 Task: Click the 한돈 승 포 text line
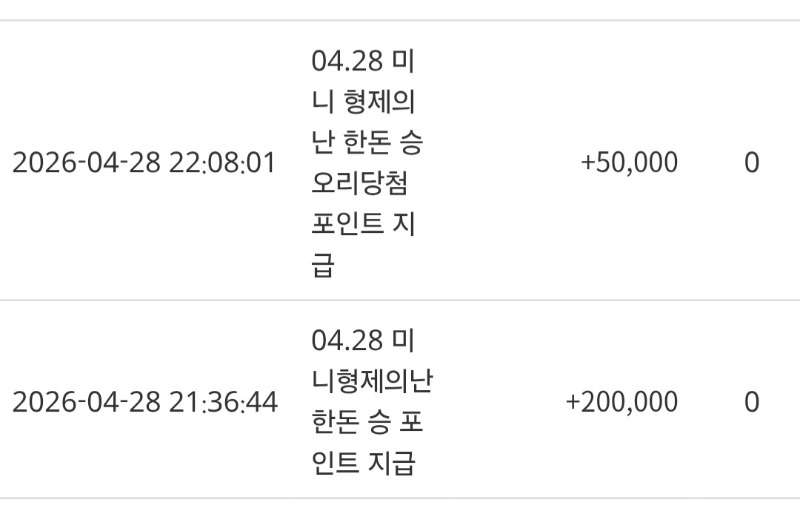[366, 422]
